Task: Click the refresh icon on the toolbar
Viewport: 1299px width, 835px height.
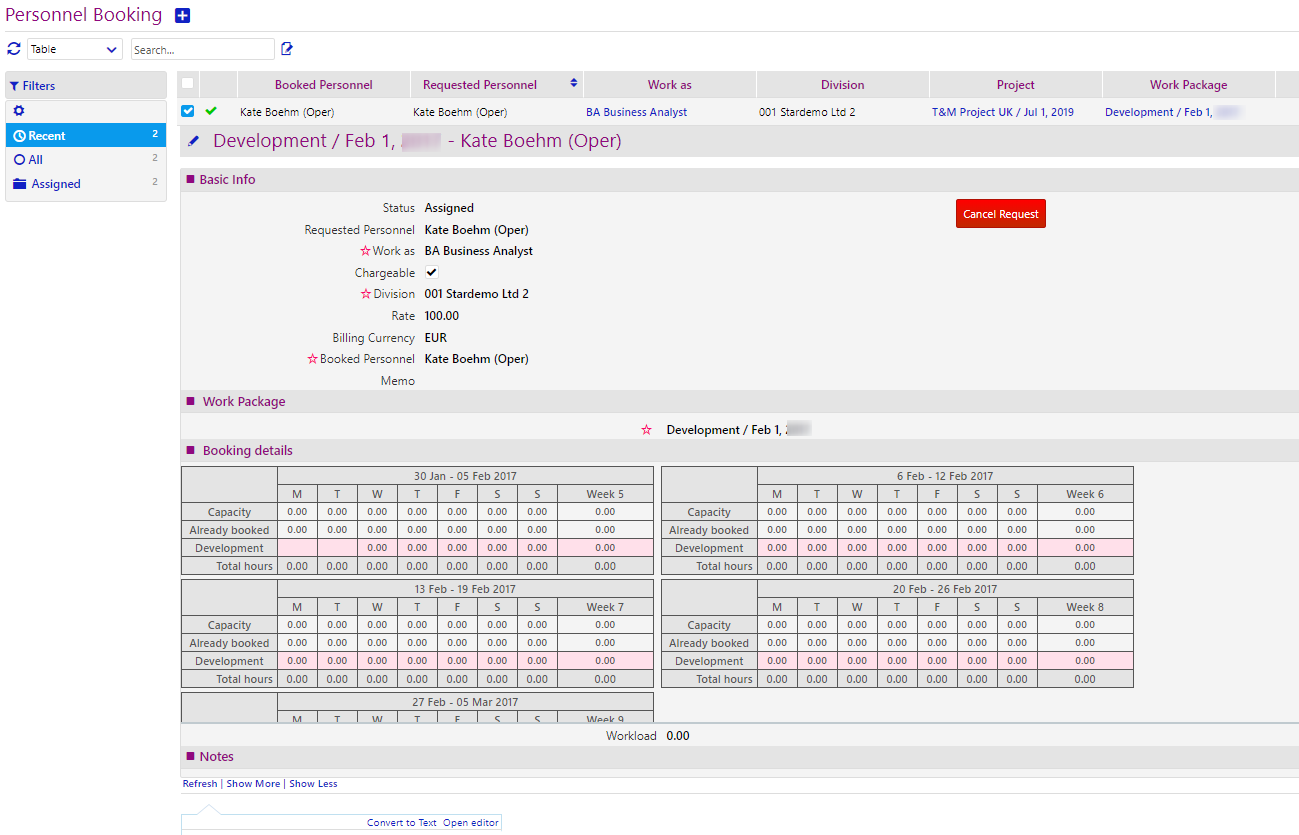Action: [x=13, y=48]
